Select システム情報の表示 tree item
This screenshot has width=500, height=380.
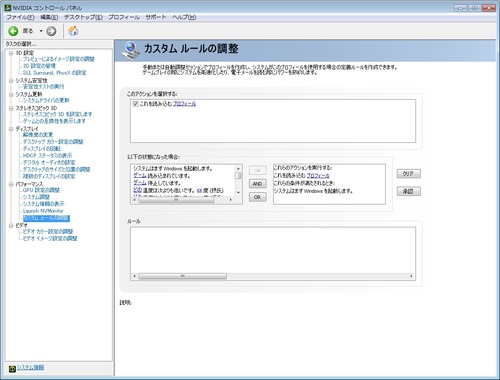pyautogui.click(x=43, y=204)
